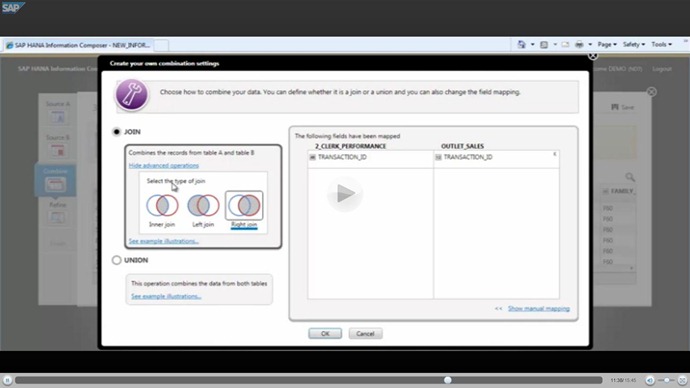Close the combination settings dialog
The width and height of the screenshot is (690, 388).
(593, 56)
